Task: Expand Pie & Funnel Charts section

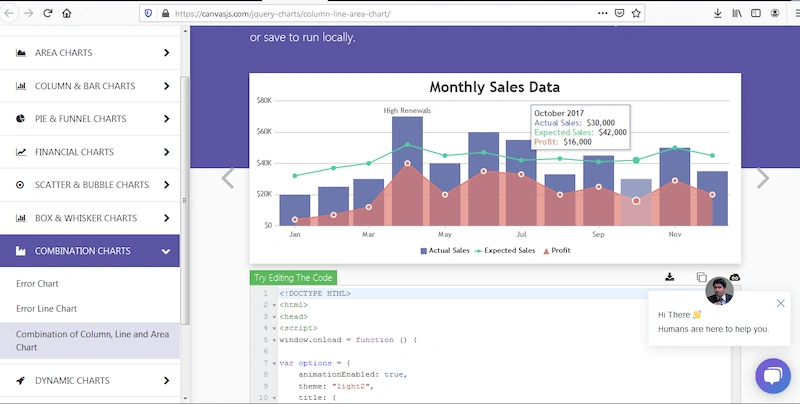Action: point(90,119)
